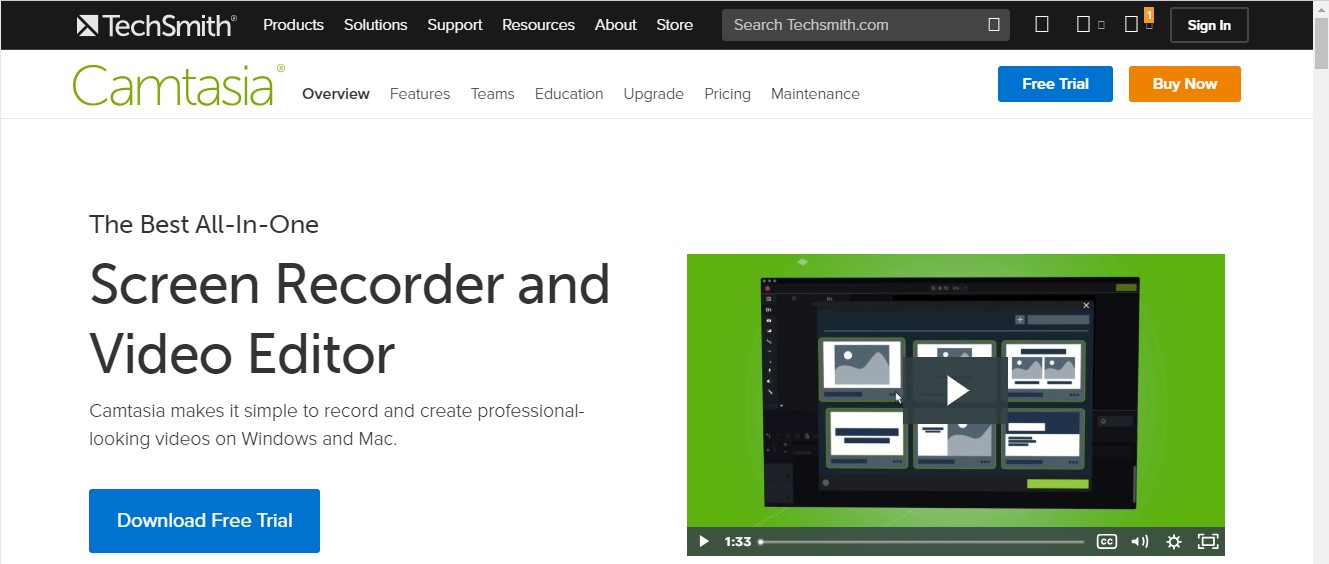This screenshot has height=564, width=1329.
Task: Click the blue Free Trial button
Action: (x=1055, y=84)
